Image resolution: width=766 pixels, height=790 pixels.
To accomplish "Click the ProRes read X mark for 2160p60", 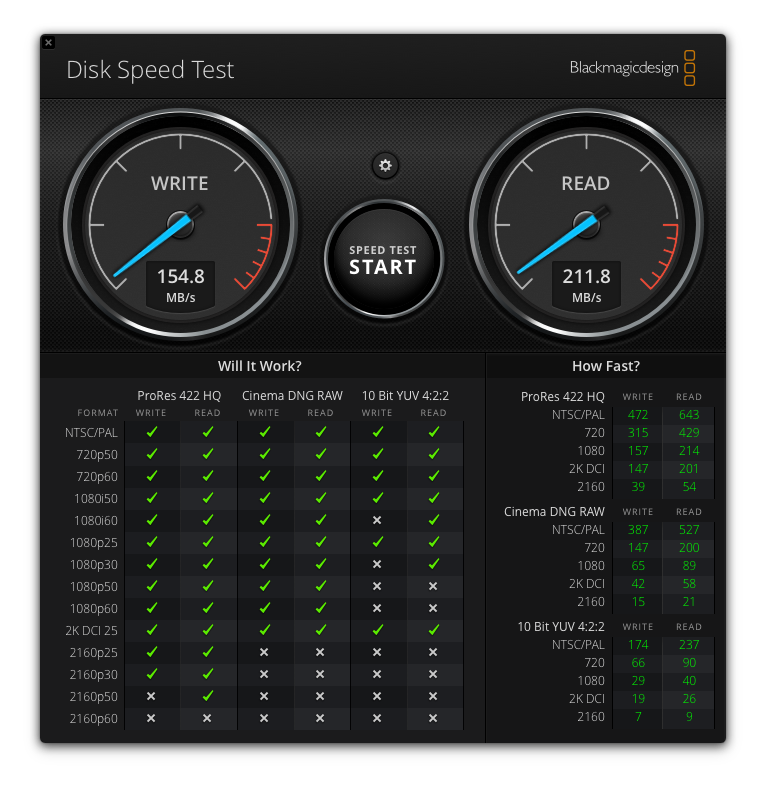I will [207, 718].
